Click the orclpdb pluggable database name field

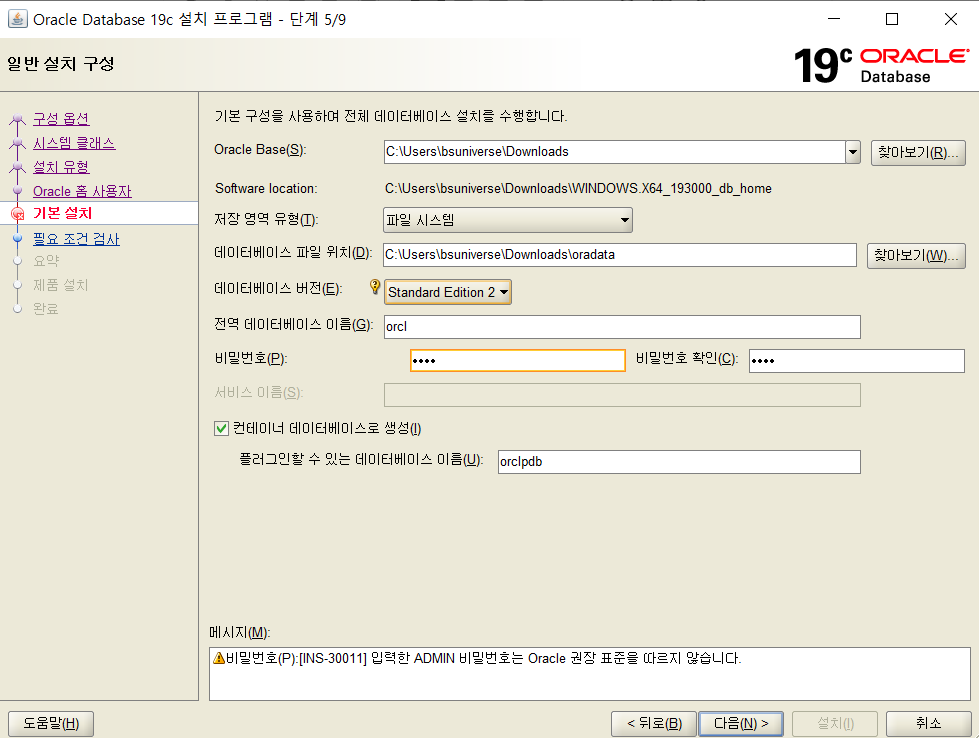pyautogui.click(x=679, y=461)
